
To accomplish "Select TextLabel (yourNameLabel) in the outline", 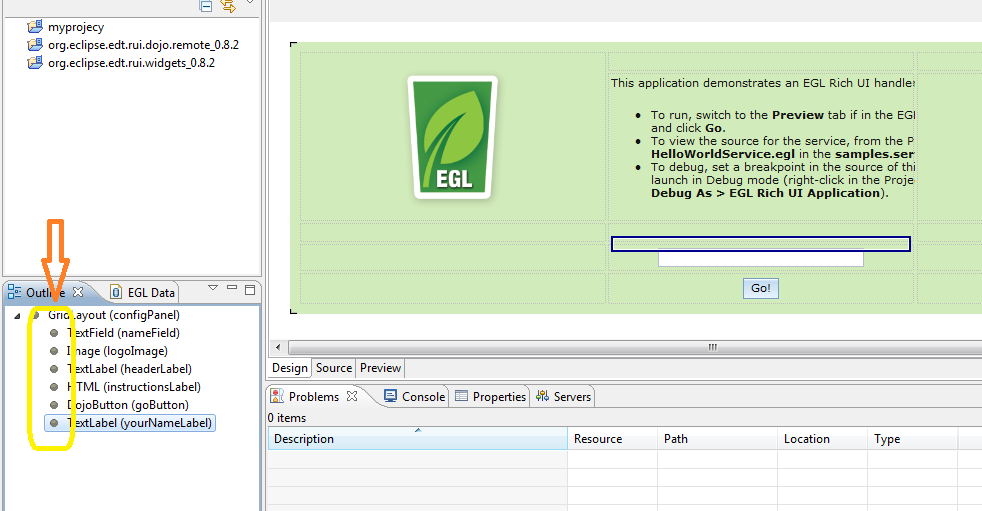I will tap(139, 423).
